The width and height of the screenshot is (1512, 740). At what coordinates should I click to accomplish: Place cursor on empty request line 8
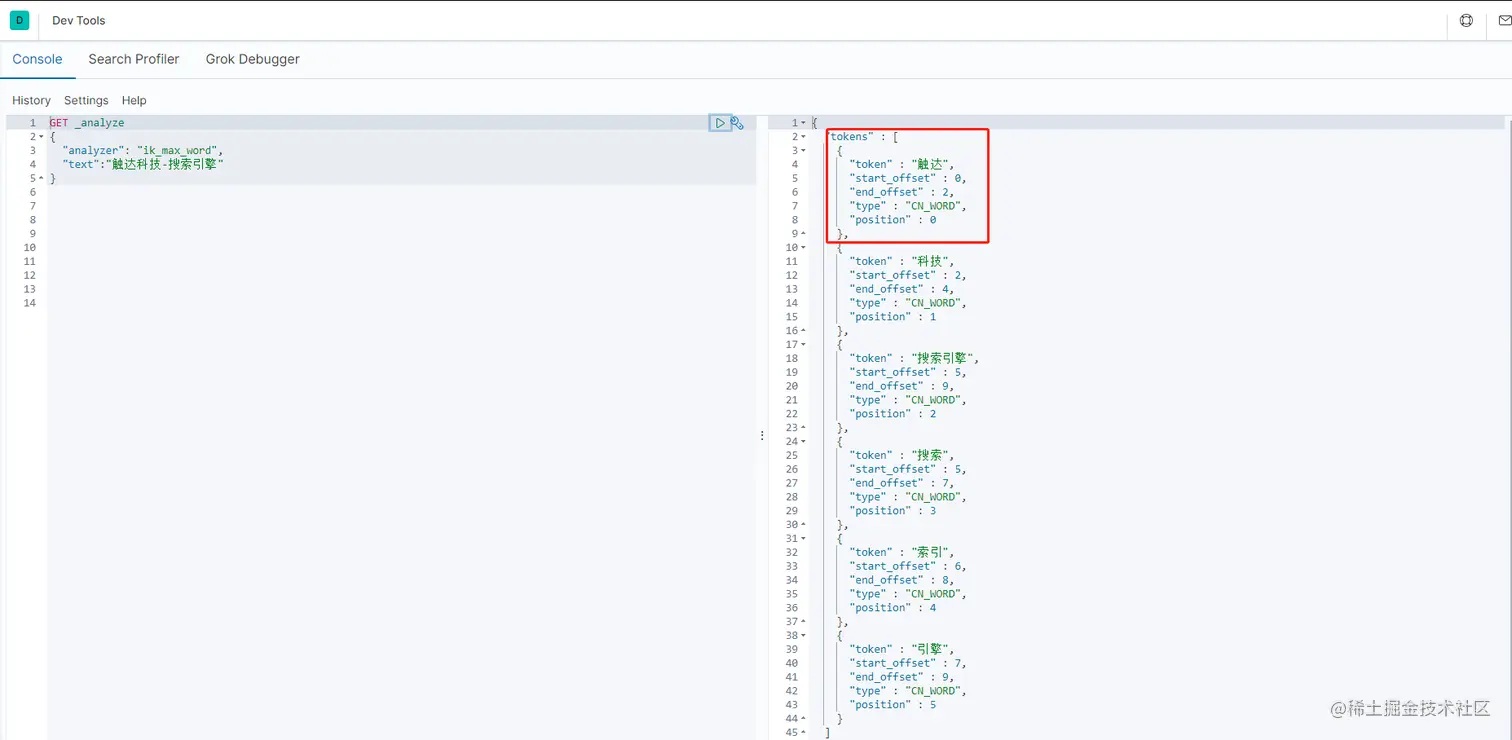point(401,220)
